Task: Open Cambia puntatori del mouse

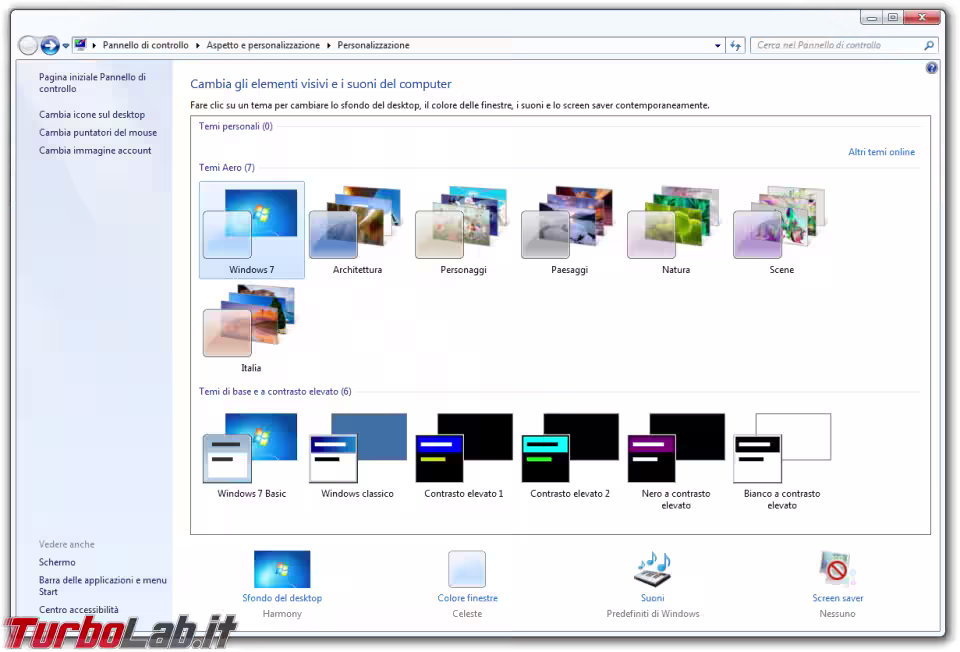Action: pyautogui.click(x=98, y=132)
